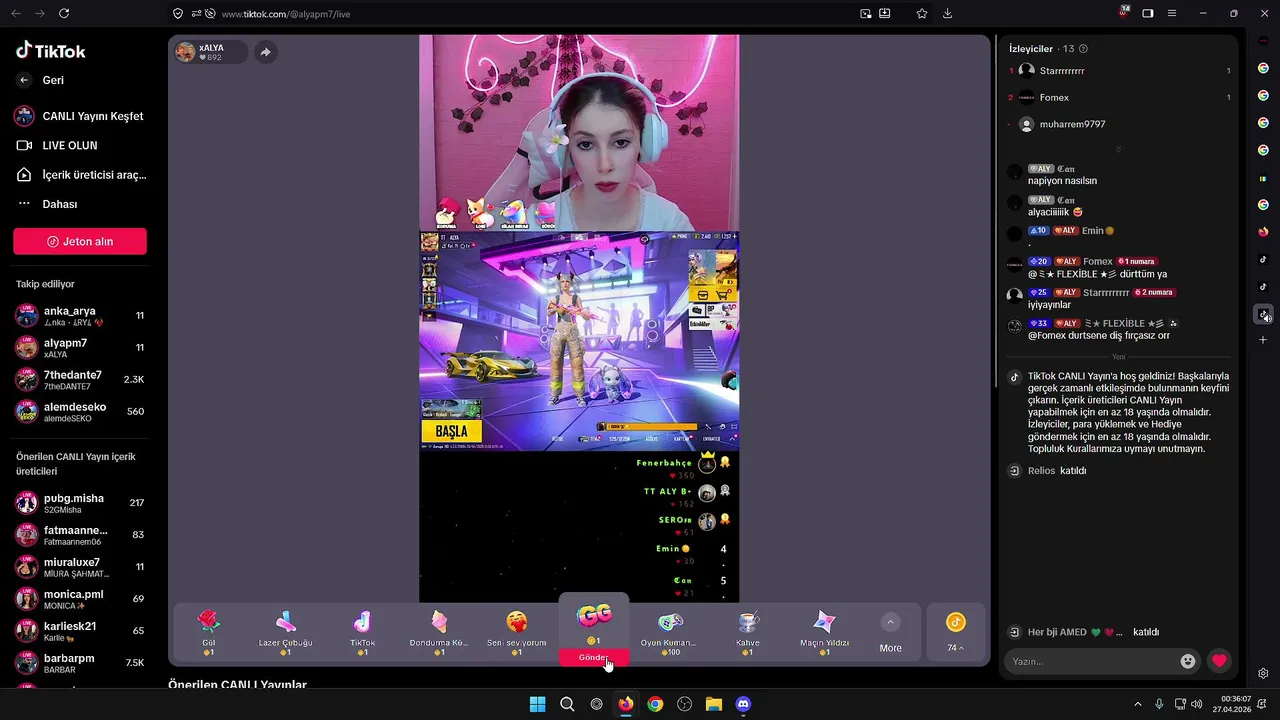This screenshot has width=1280, height=720.
Task: Open suggested streamer pubg.misha
Action: point(80,503)
